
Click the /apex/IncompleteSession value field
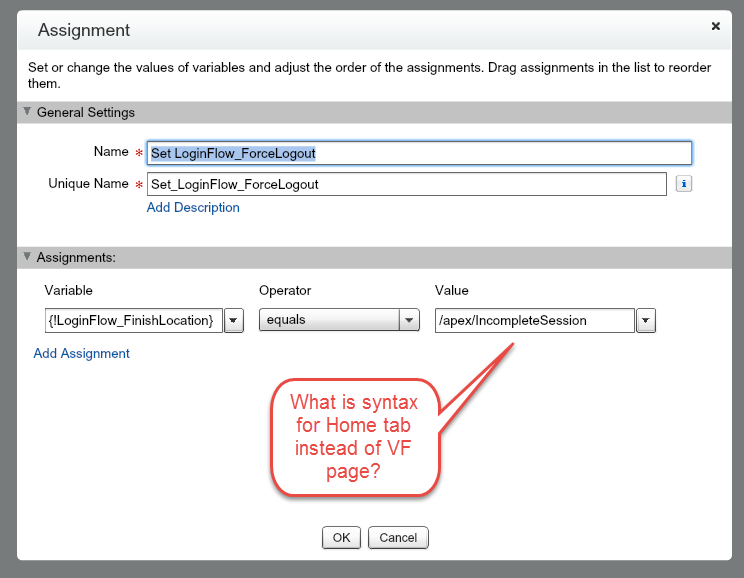pyautogui.click(x=534, y=321)
